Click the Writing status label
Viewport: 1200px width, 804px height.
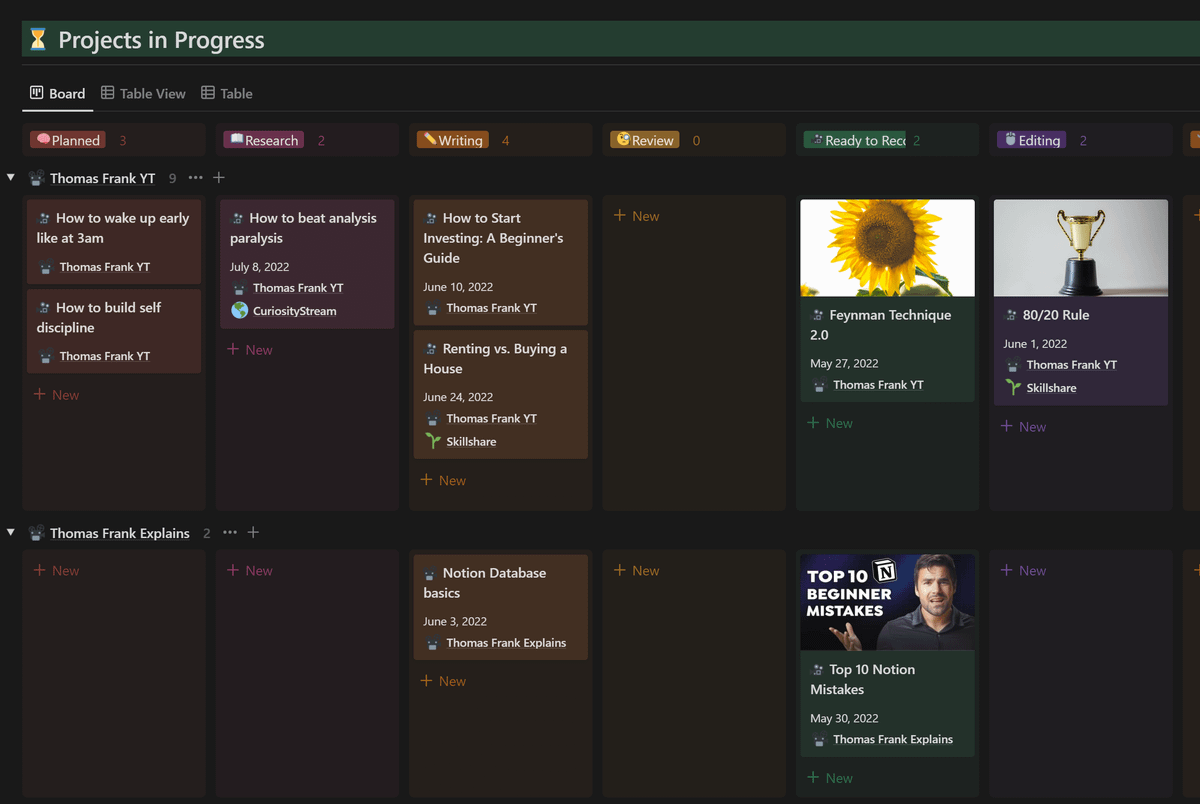point(453,140)
